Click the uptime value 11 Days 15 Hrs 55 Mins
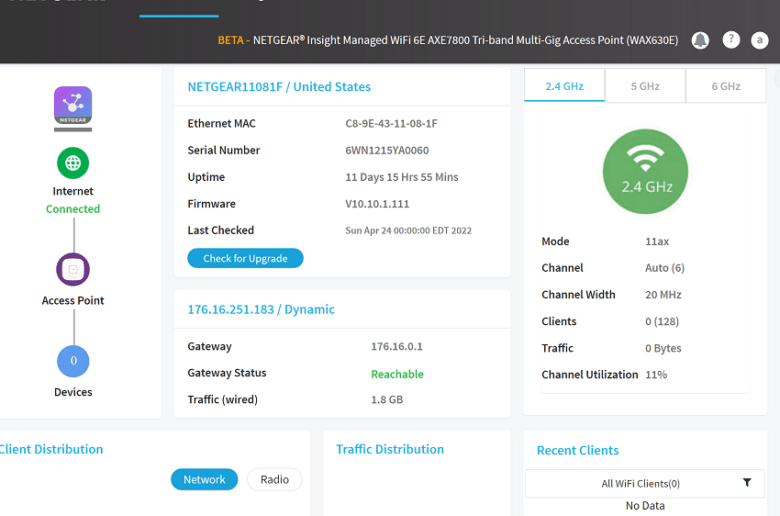The width and height of the screenshot is (780, 516). 402,177
